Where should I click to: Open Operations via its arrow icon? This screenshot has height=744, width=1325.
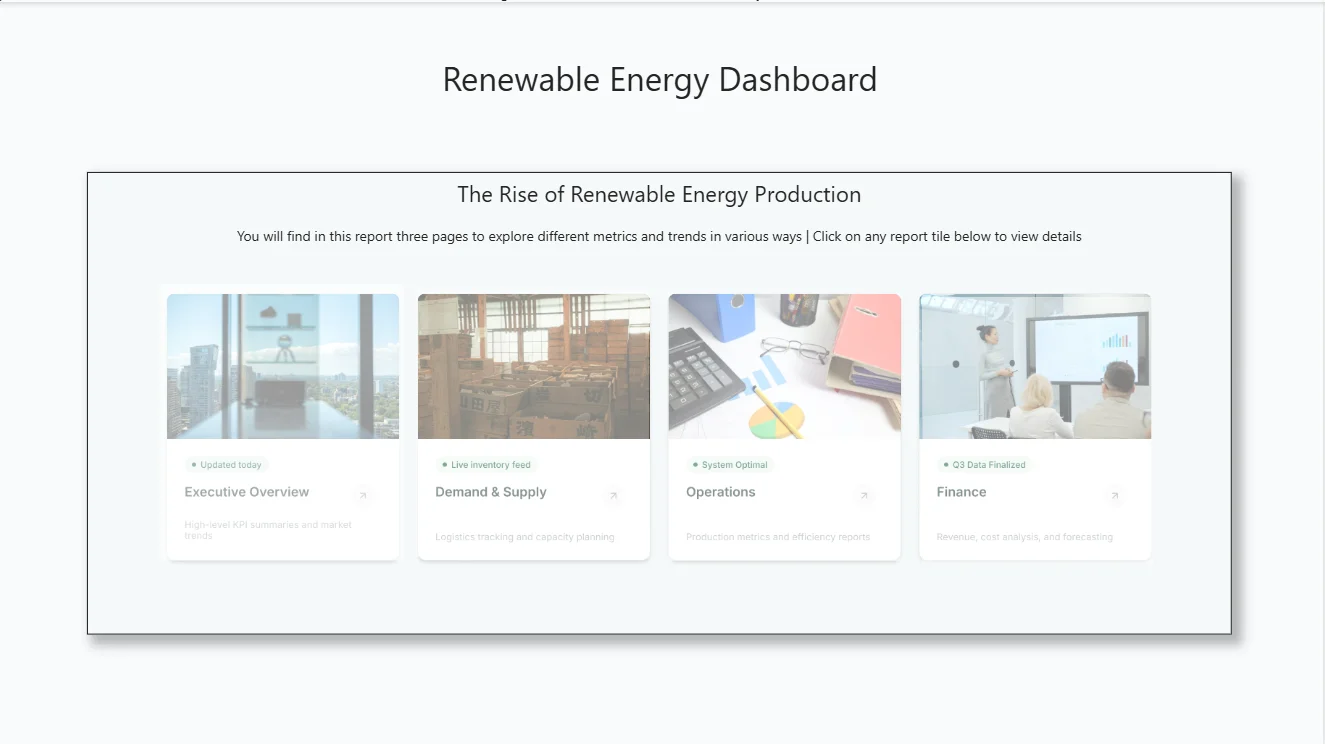click(865, 496)
